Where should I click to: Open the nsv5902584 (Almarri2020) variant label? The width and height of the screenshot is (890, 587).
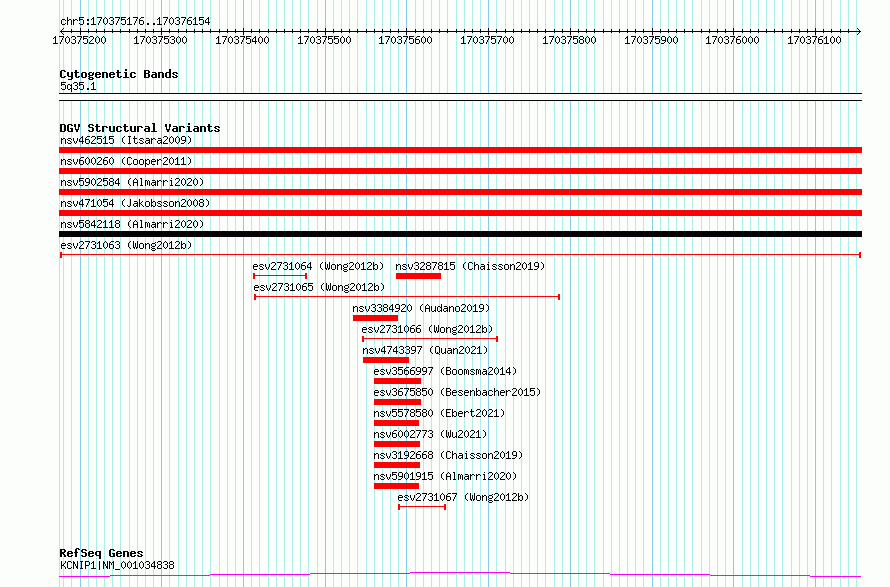[132, 182]
